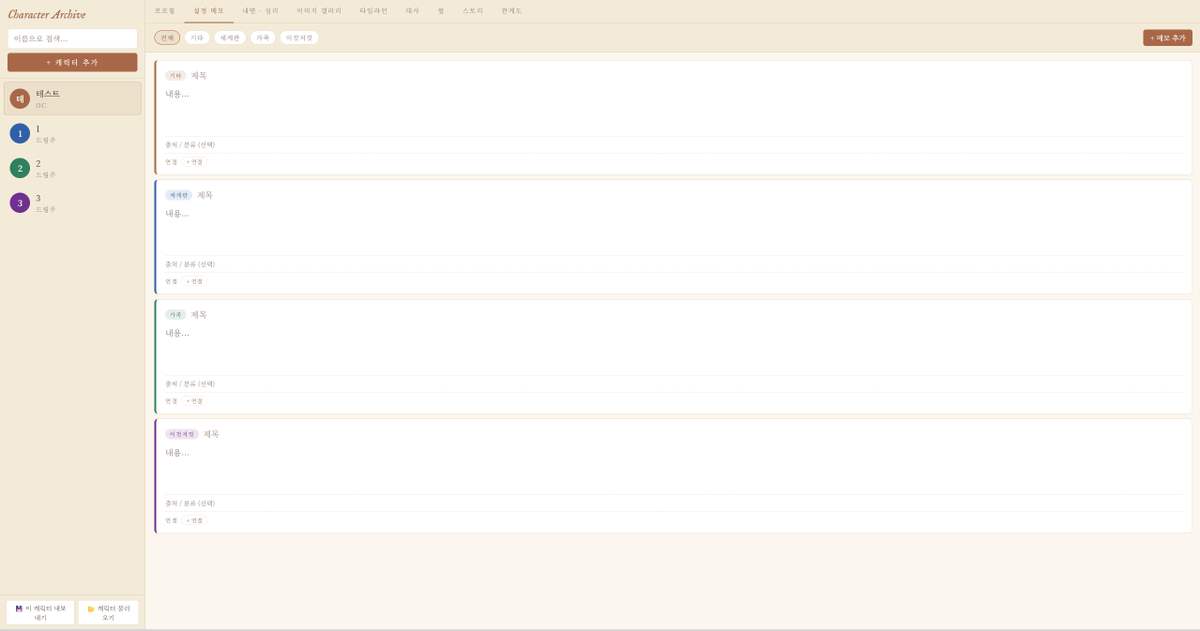The image size is (1200, 631).
Task: Filter memos by the 가족 chip
Action: pyautogui.click(x=263, y=37)
